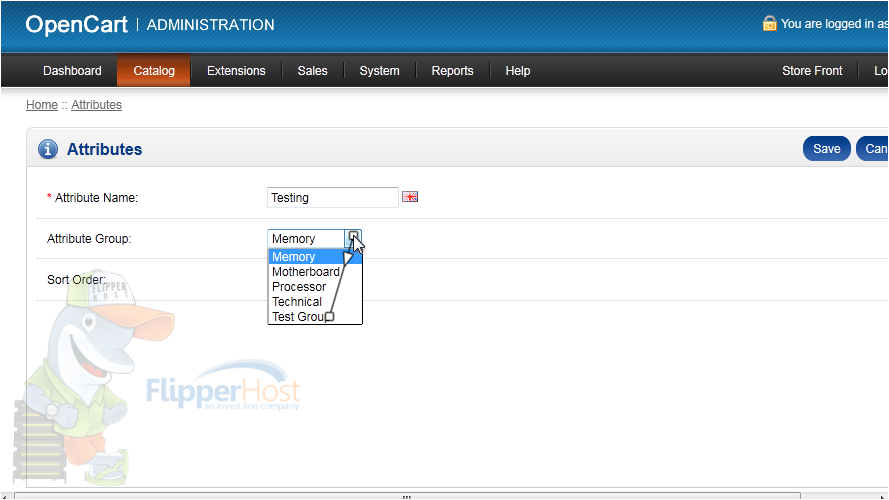
Task: Open the Sales menu
Action: coord(312,71)
